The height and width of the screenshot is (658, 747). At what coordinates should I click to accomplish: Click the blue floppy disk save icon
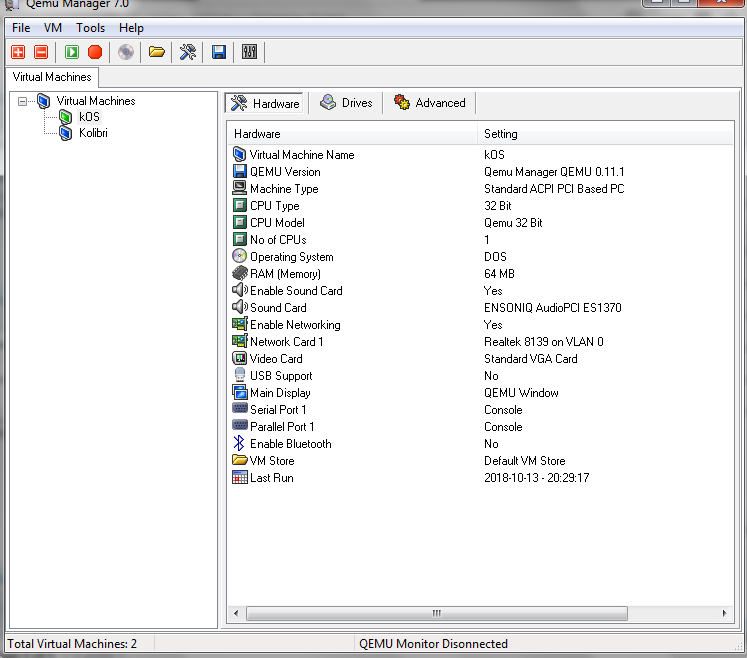(x=219, y=52)
